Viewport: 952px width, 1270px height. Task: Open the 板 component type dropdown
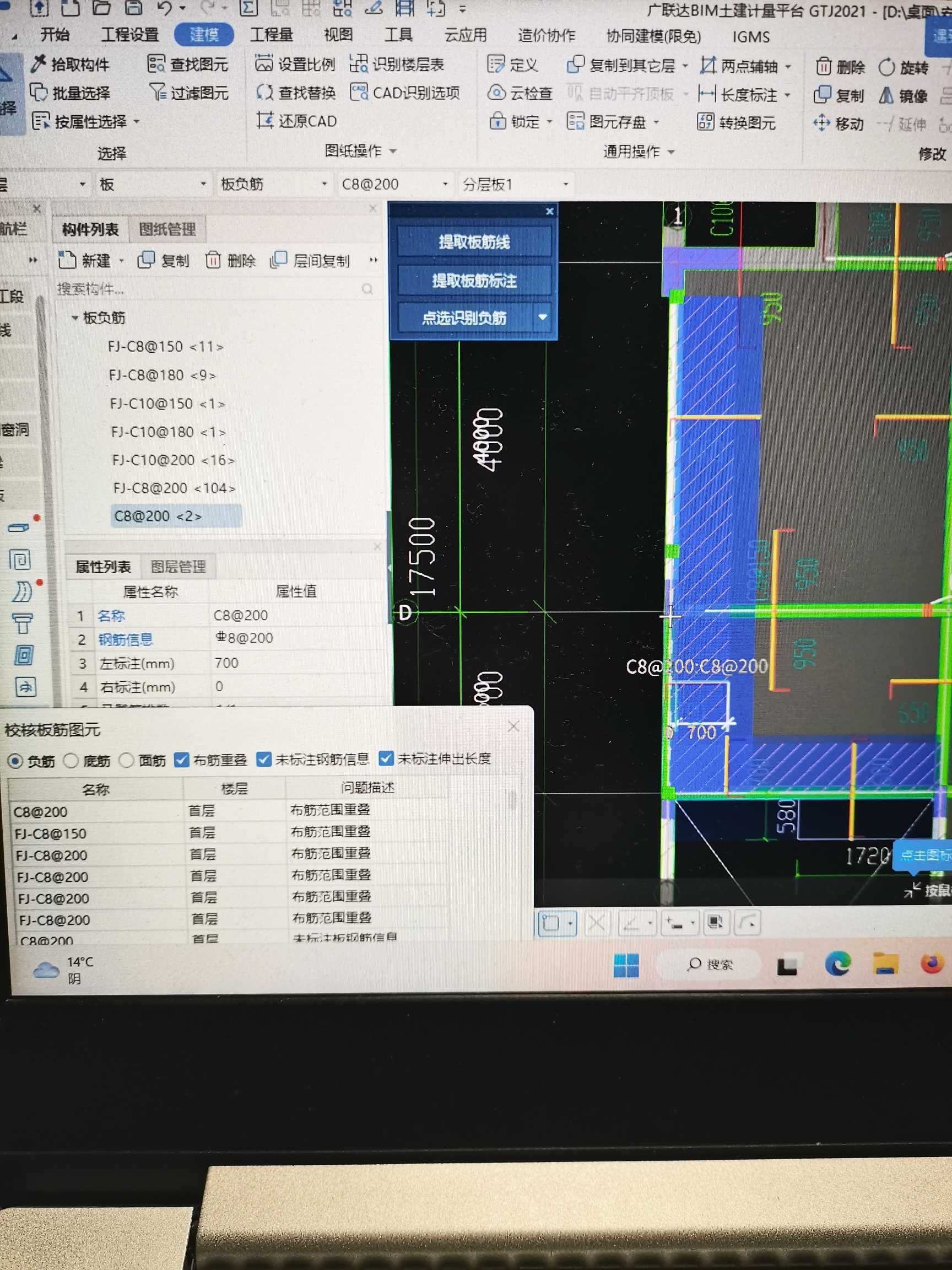coord(153,184)
